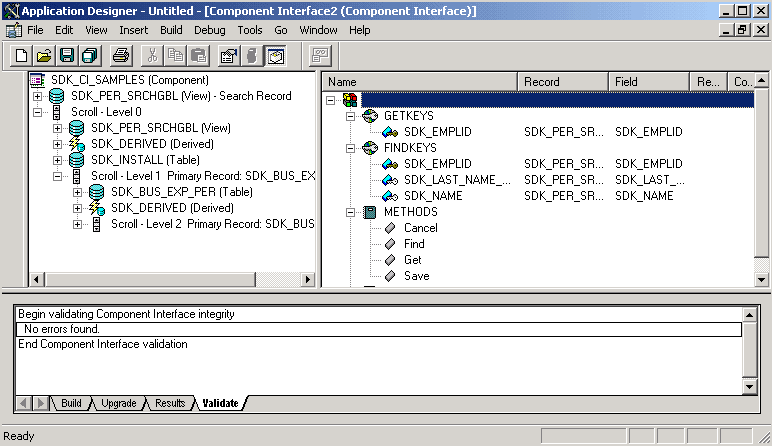Collapse the Scroll - Level 1 node

tap(58, 176)
